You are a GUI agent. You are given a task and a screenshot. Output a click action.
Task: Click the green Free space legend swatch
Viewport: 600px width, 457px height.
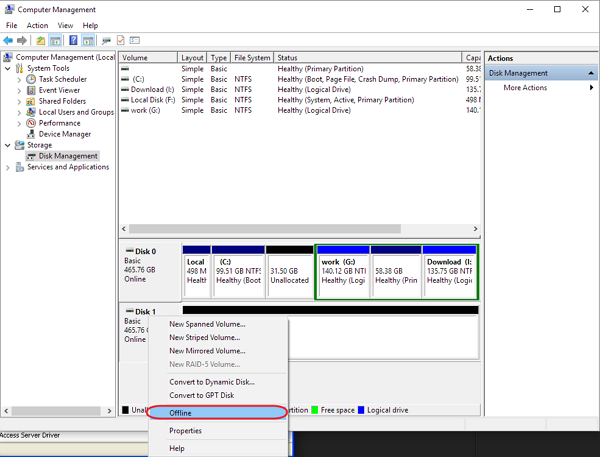point(315,410)
